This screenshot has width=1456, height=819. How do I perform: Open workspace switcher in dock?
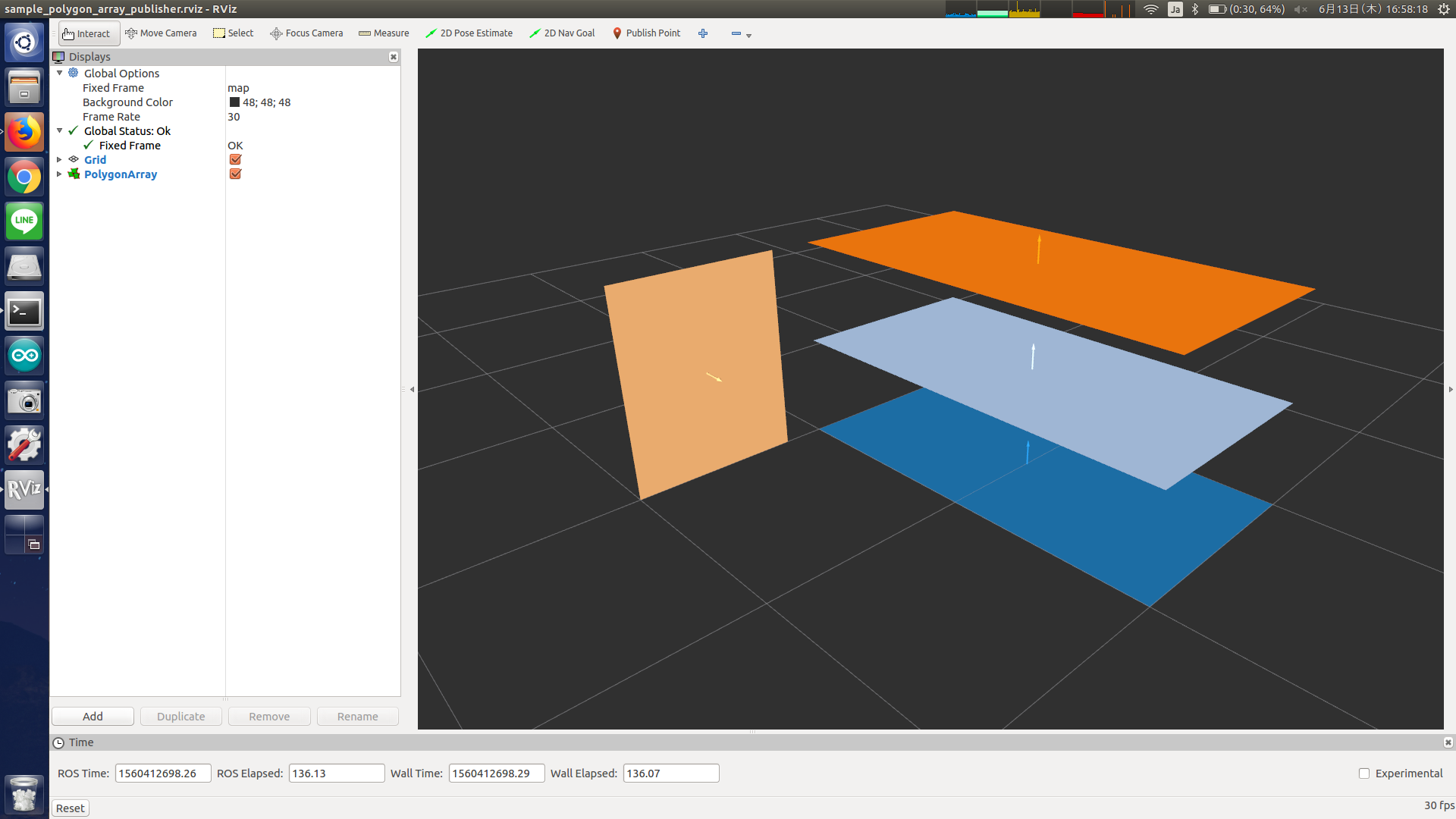point(24,535)
